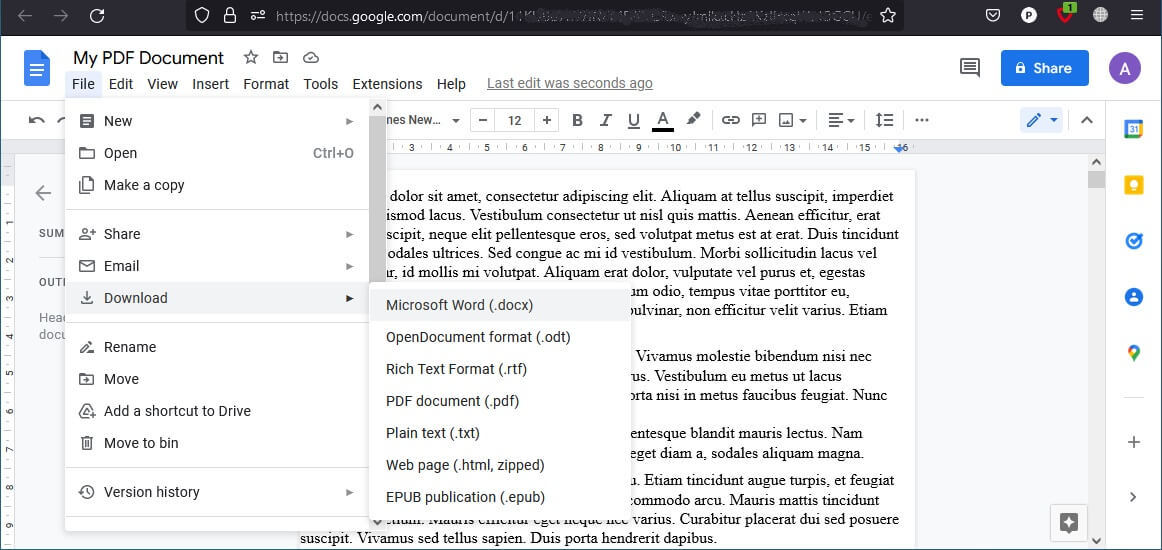1162x550 pixels.
Task: Open the text alignment dropdown
Action: point(841,120)
